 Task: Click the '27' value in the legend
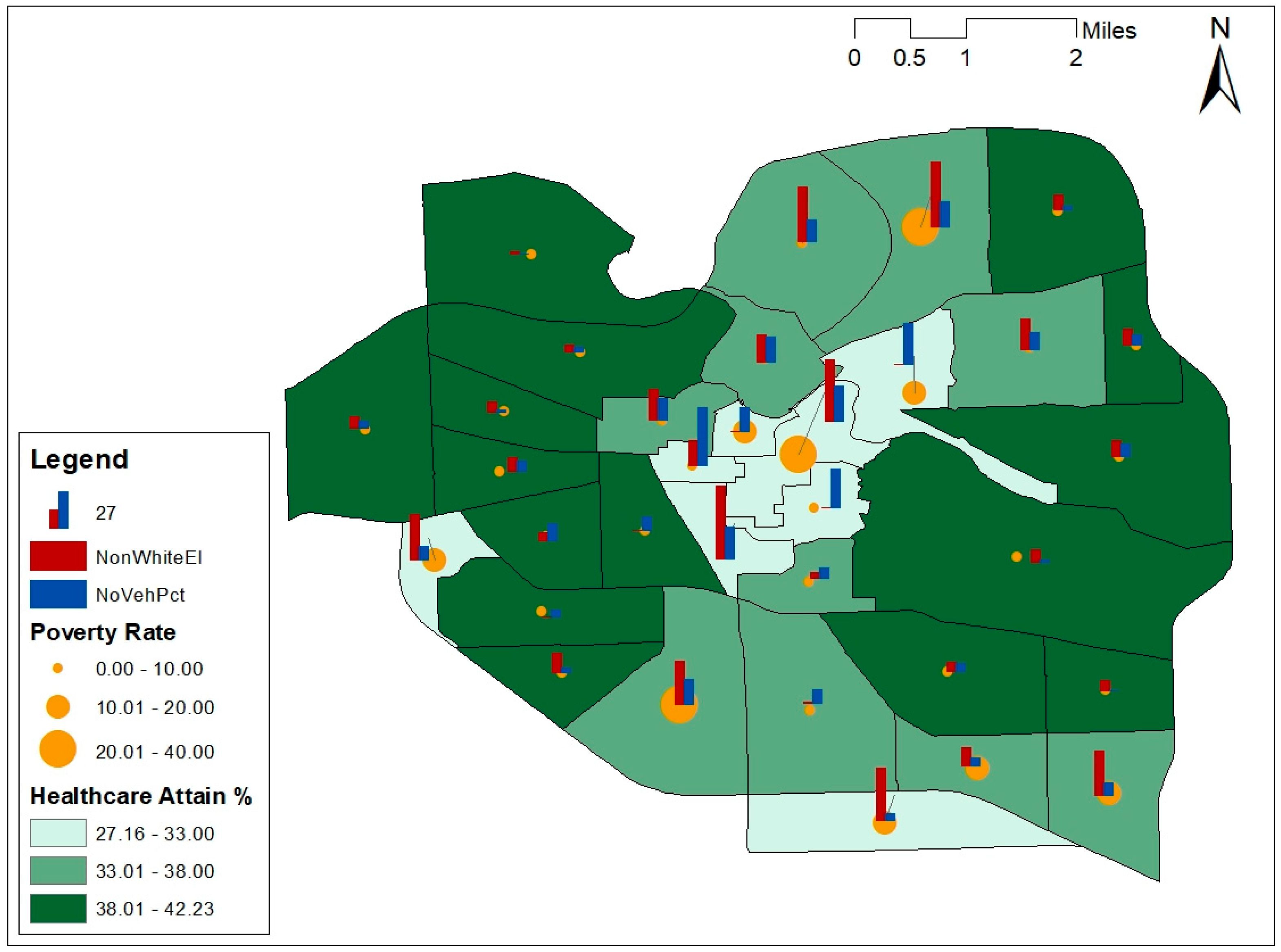pyautogui.click(x=106, y=514)
